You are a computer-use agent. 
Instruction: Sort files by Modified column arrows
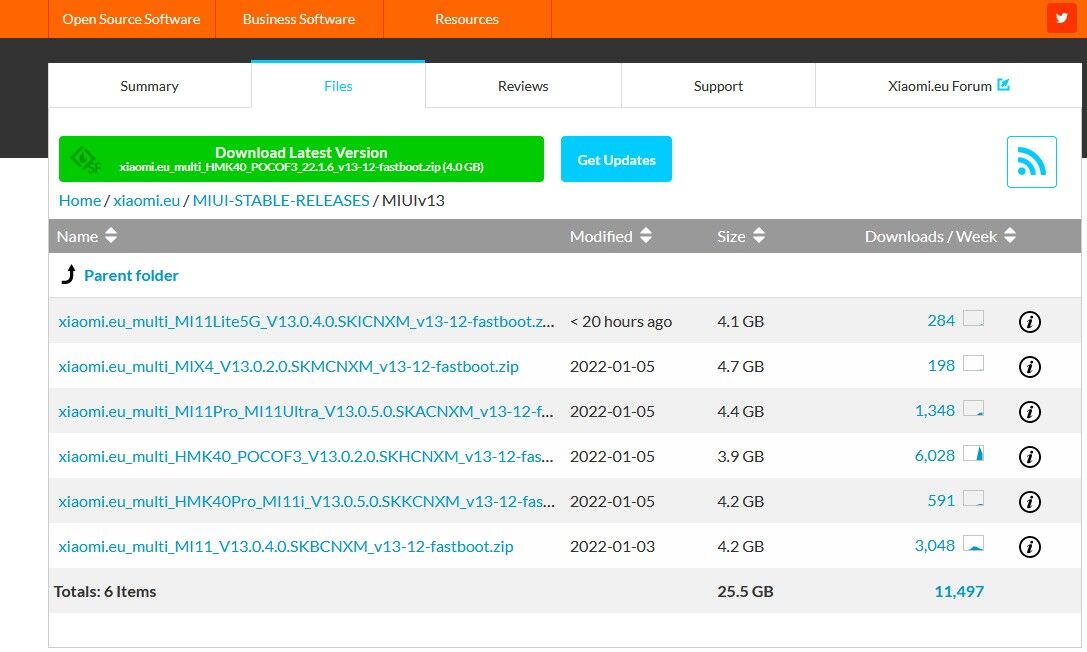646,236
